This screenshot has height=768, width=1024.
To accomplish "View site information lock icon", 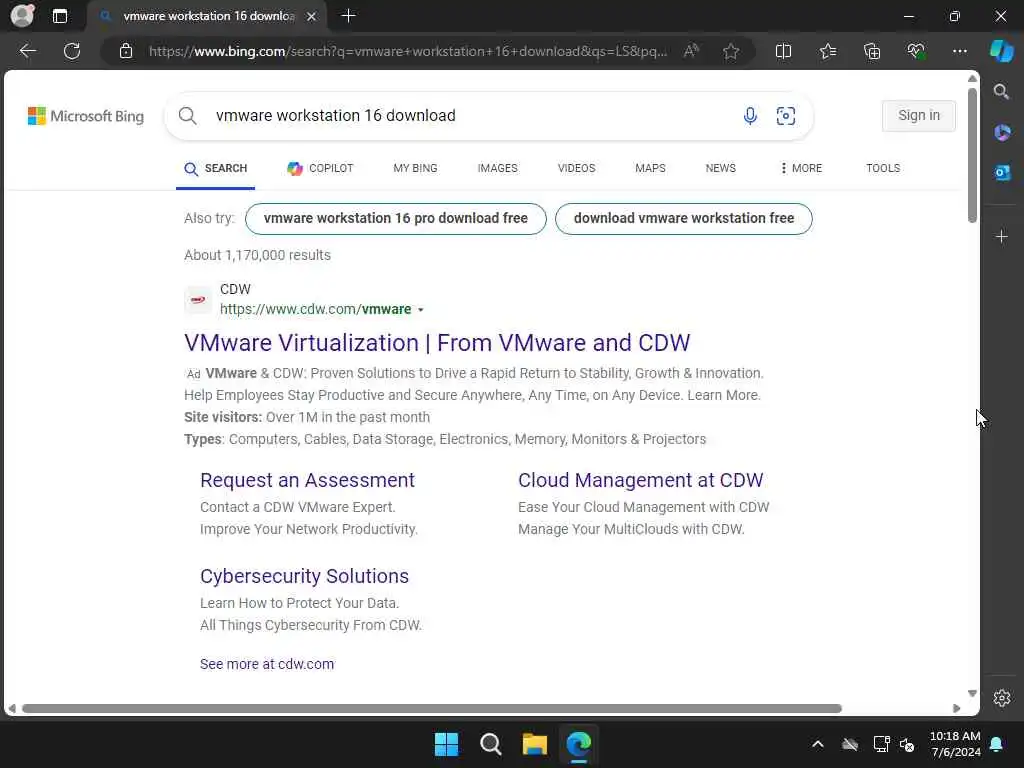I will click(x=126, y=51).
